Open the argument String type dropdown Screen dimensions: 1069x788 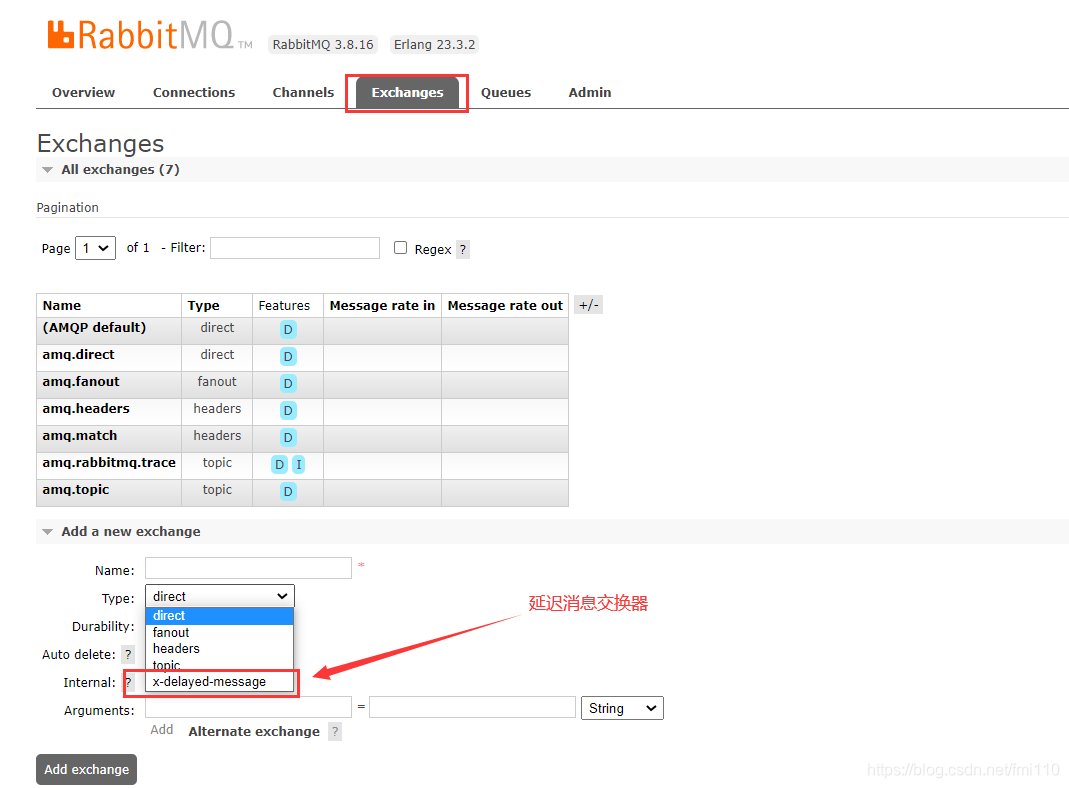pos(622,708)
